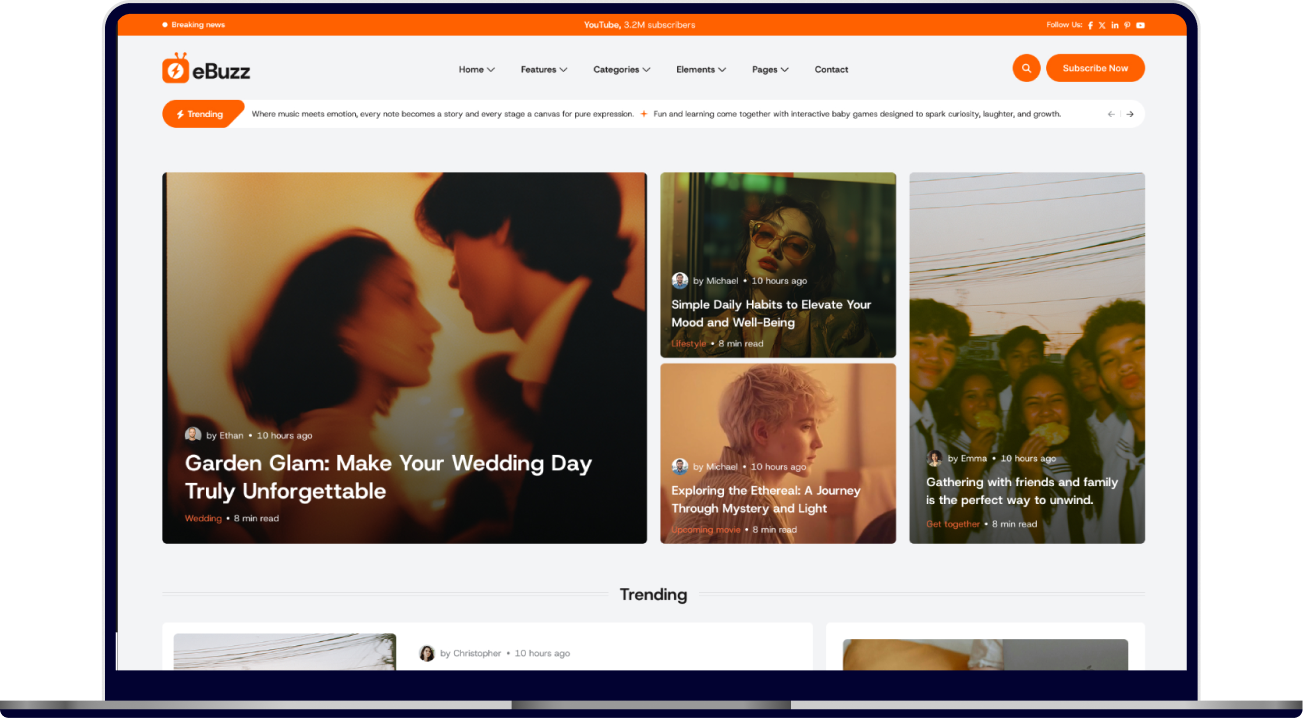Viewport: 1303px width, 718px height.
Task: Open the Pages dropdown menu
Action: pyautogui.click(x=770, y=70)
